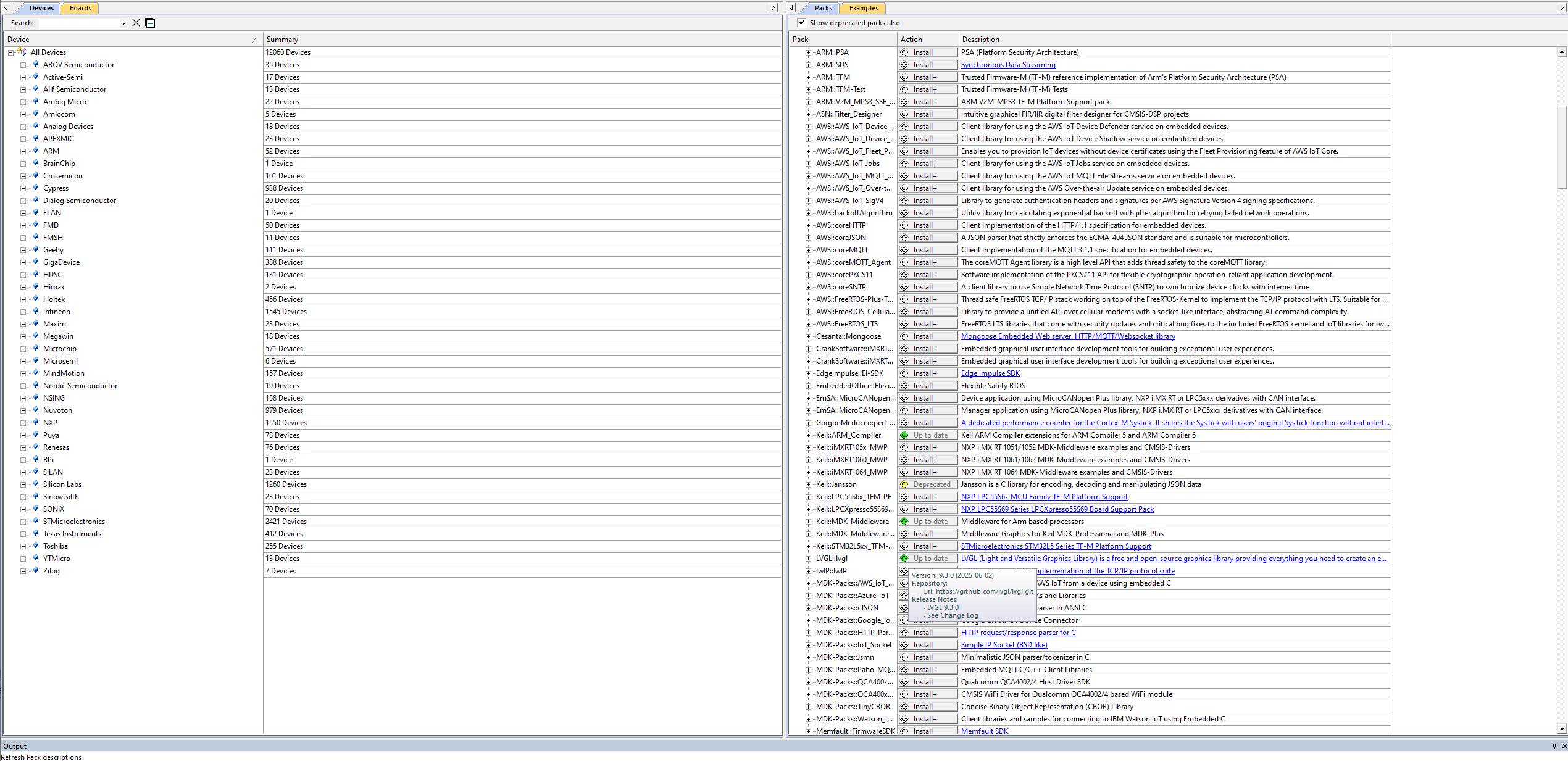
Task: Click the green Up to date icon for Keil::ARM_Compiler
Action: [x=904, y=435]
